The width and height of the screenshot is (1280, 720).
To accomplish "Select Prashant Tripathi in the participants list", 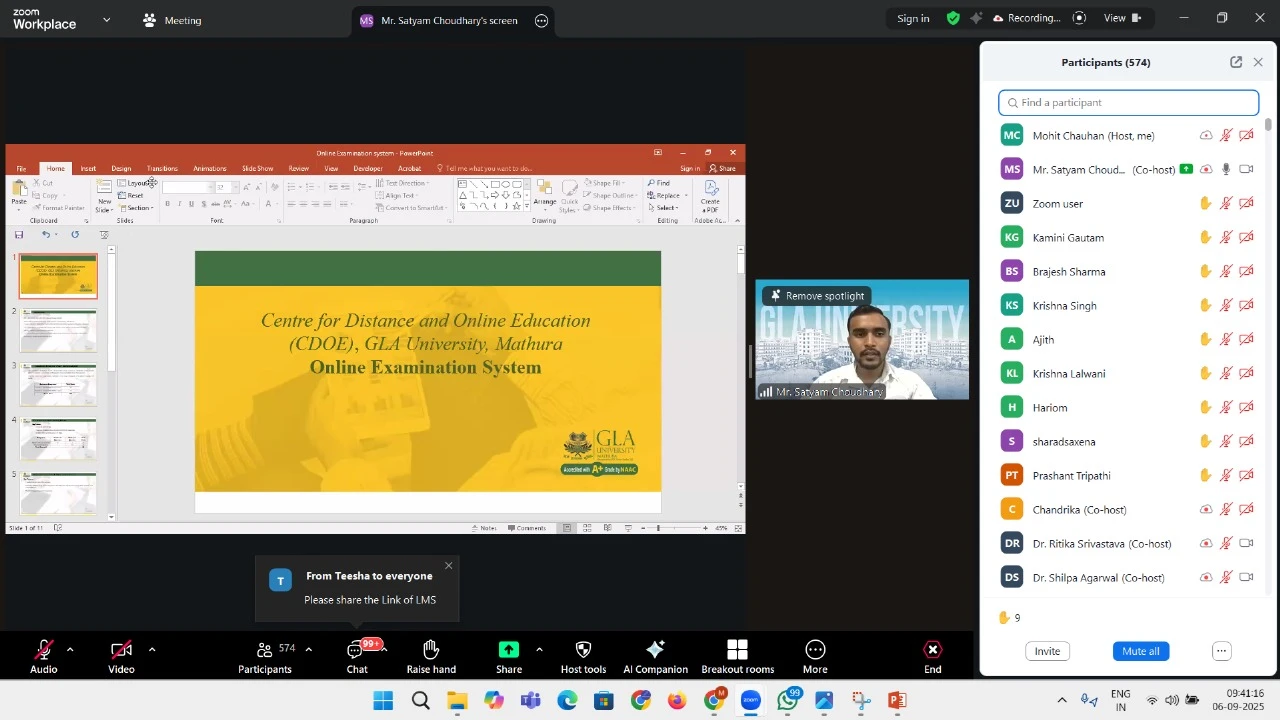I will tap(1072, 476).
